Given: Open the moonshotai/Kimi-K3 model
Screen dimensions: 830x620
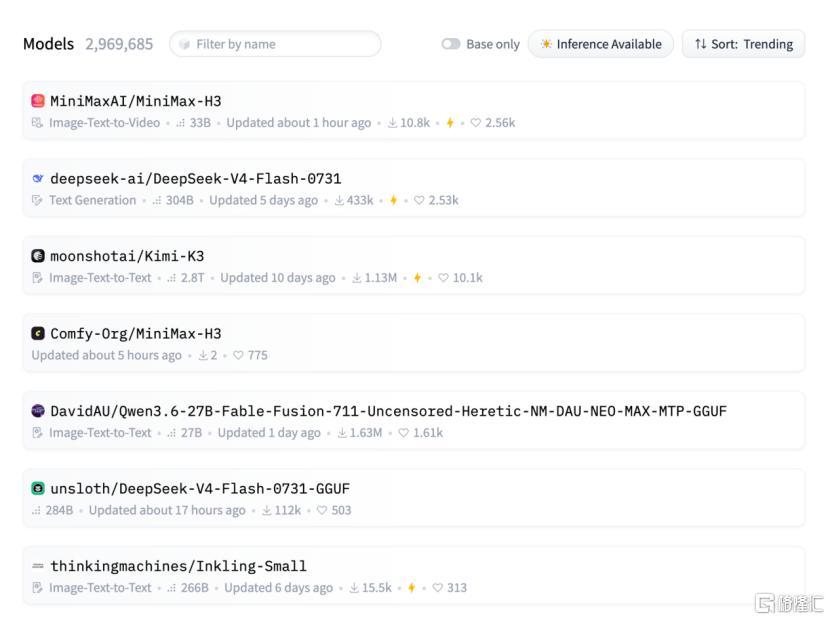Looking at the screenshot, I should click(x=127, y=256).
